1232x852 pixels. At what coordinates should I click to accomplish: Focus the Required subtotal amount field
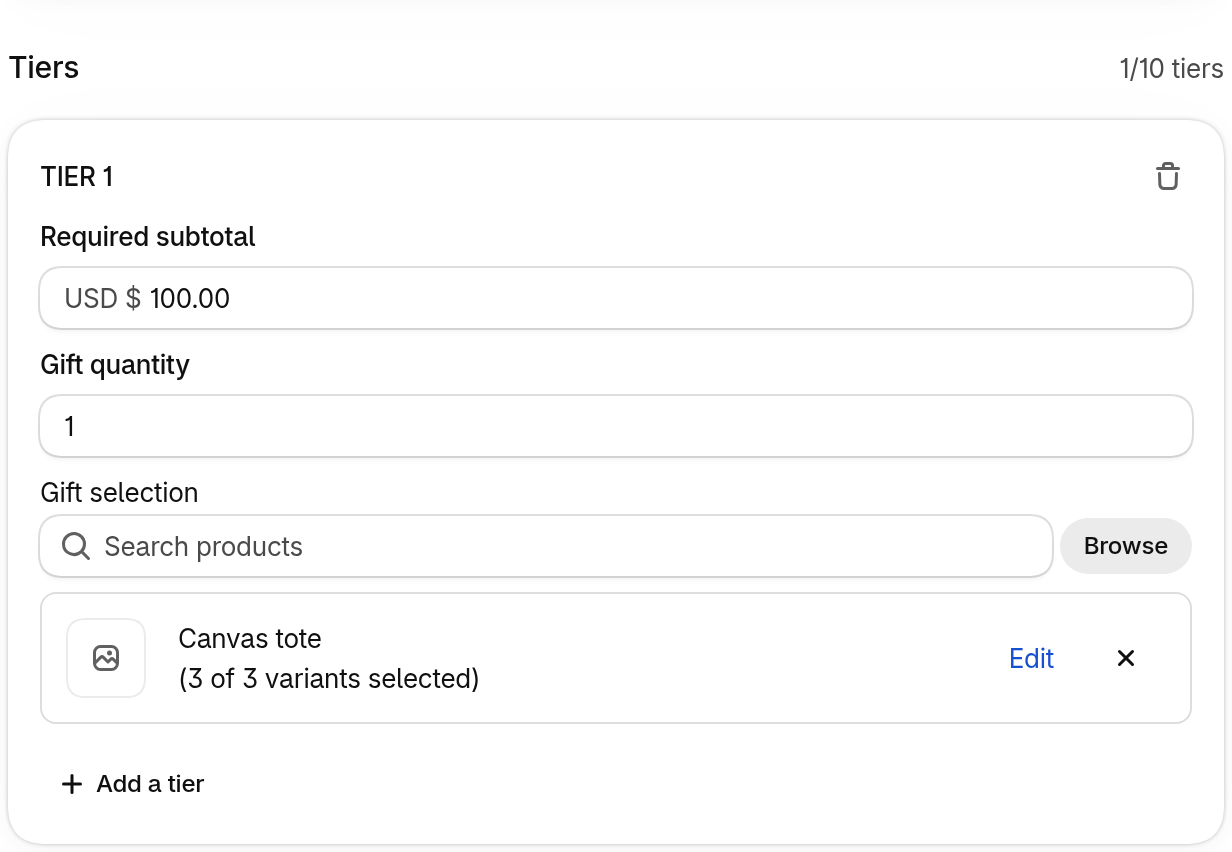[616, 298]
